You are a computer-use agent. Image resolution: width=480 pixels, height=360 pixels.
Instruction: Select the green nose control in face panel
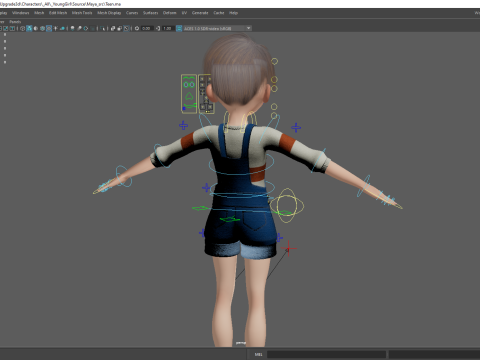click(189, 96)
